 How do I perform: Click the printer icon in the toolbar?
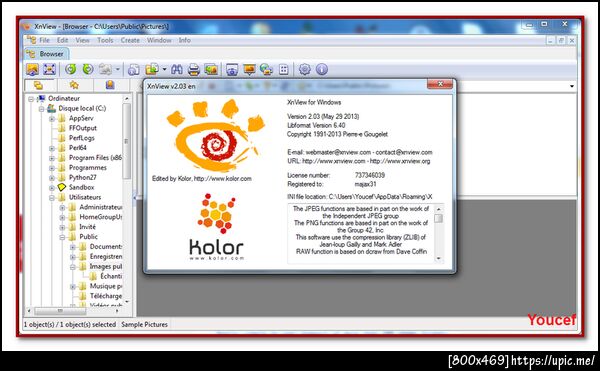pos(194,70)
